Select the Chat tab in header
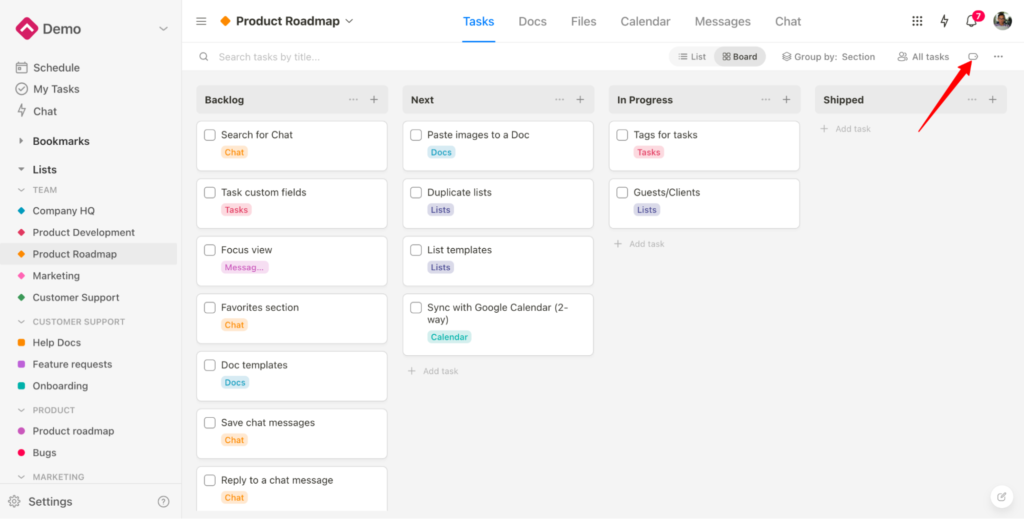 [788, 22]
